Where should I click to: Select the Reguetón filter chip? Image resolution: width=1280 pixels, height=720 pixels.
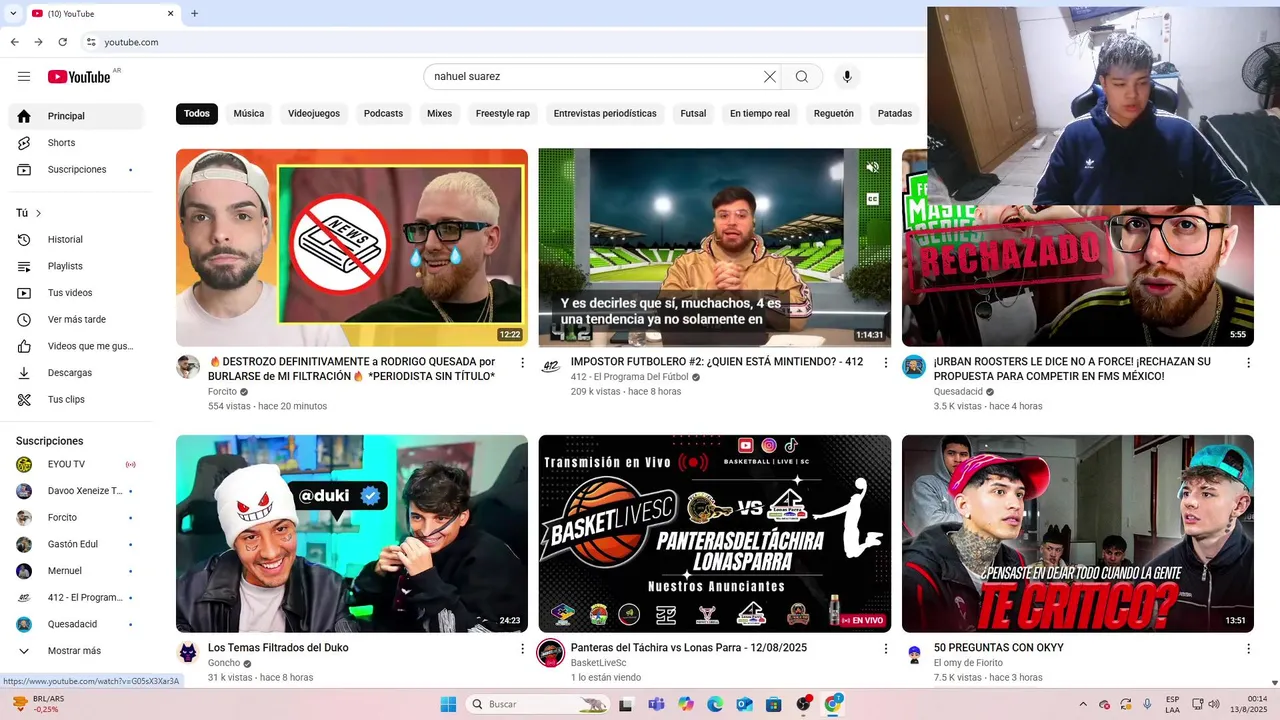(834, 114)
